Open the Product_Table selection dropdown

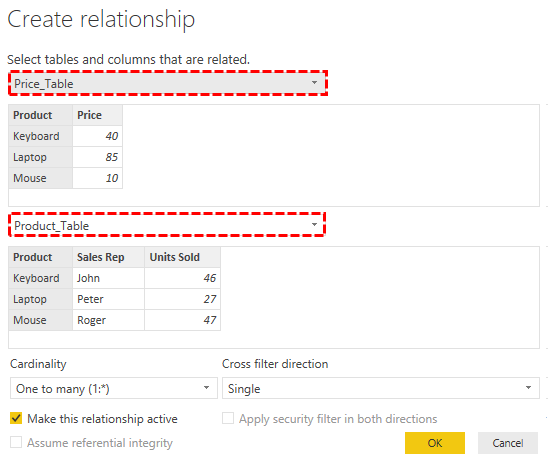pyautogui.click(x=167, y=225)
